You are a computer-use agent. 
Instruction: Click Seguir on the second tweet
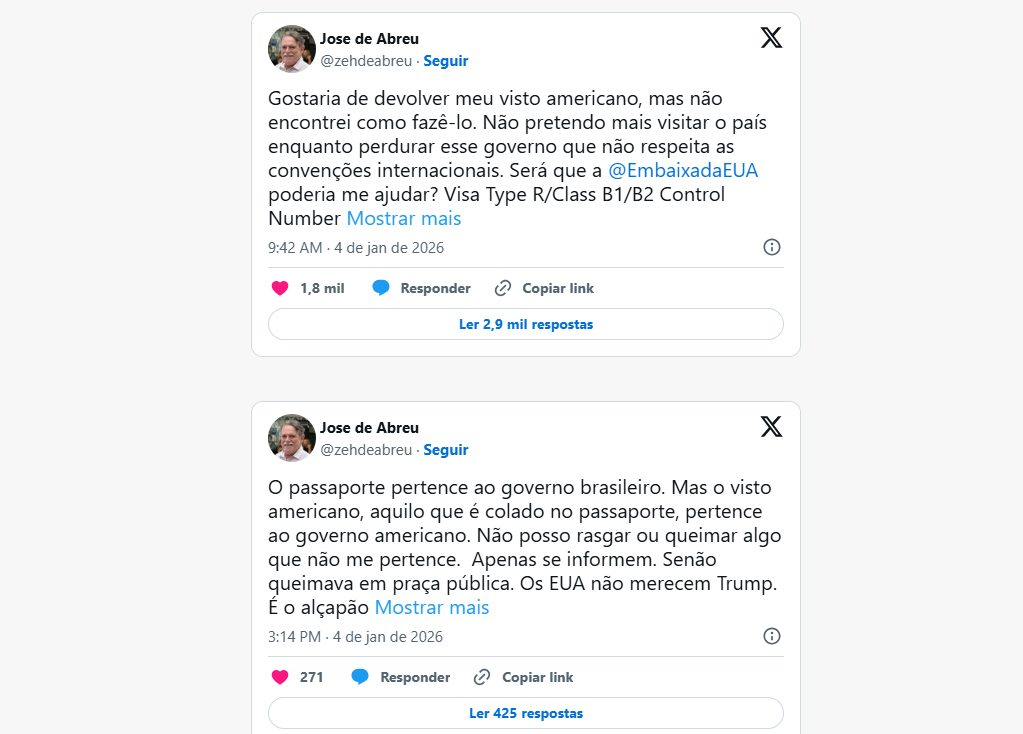(446, 450)
